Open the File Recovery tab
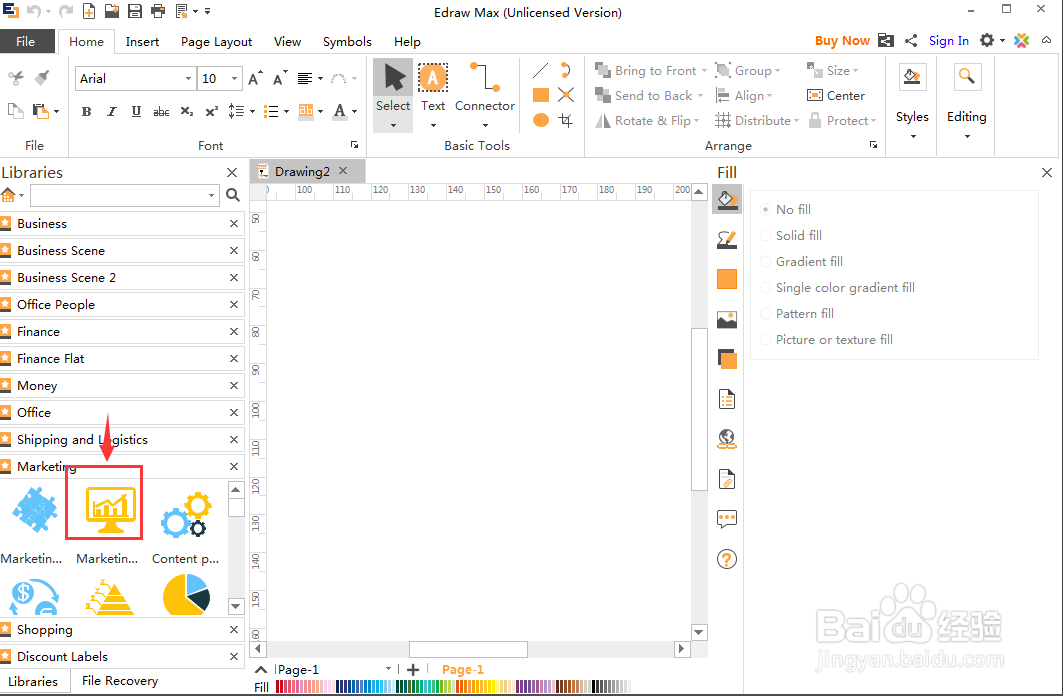 click(x=120, y=680)
